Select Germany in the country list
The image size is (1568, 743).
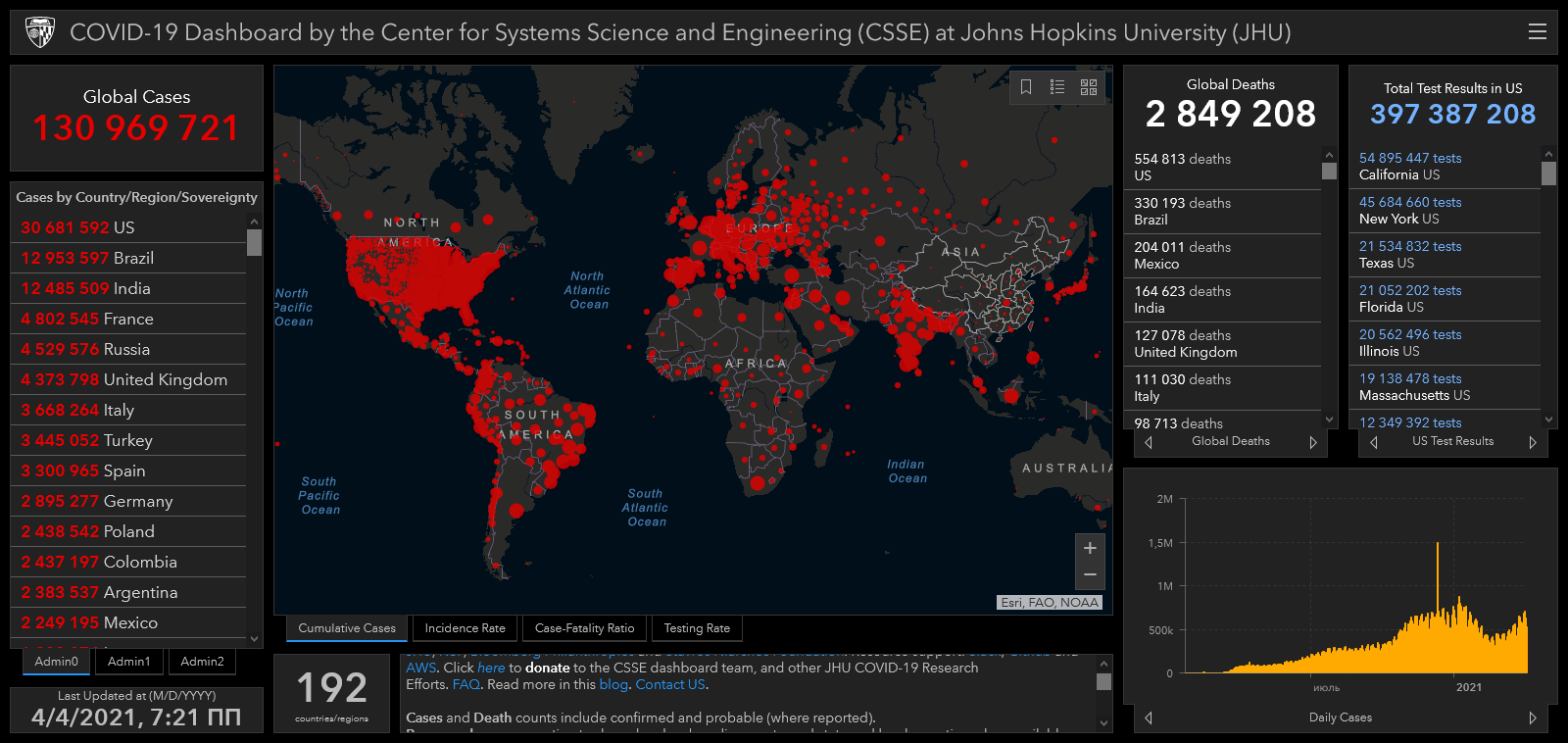point(128,501)
